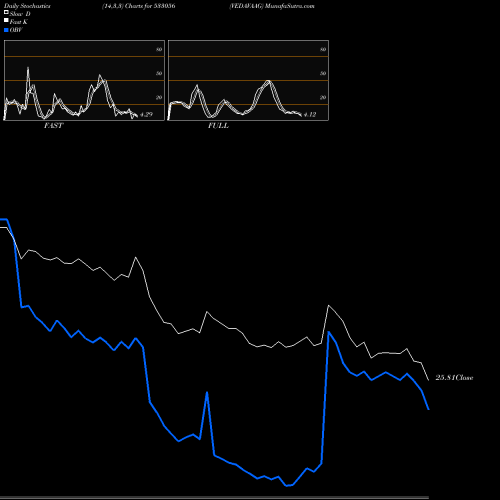Click the 80 level label in FAST chart

point(159,49)
